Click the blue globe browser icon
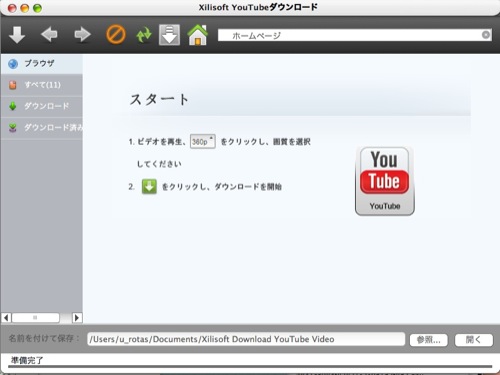 point(13,64)
